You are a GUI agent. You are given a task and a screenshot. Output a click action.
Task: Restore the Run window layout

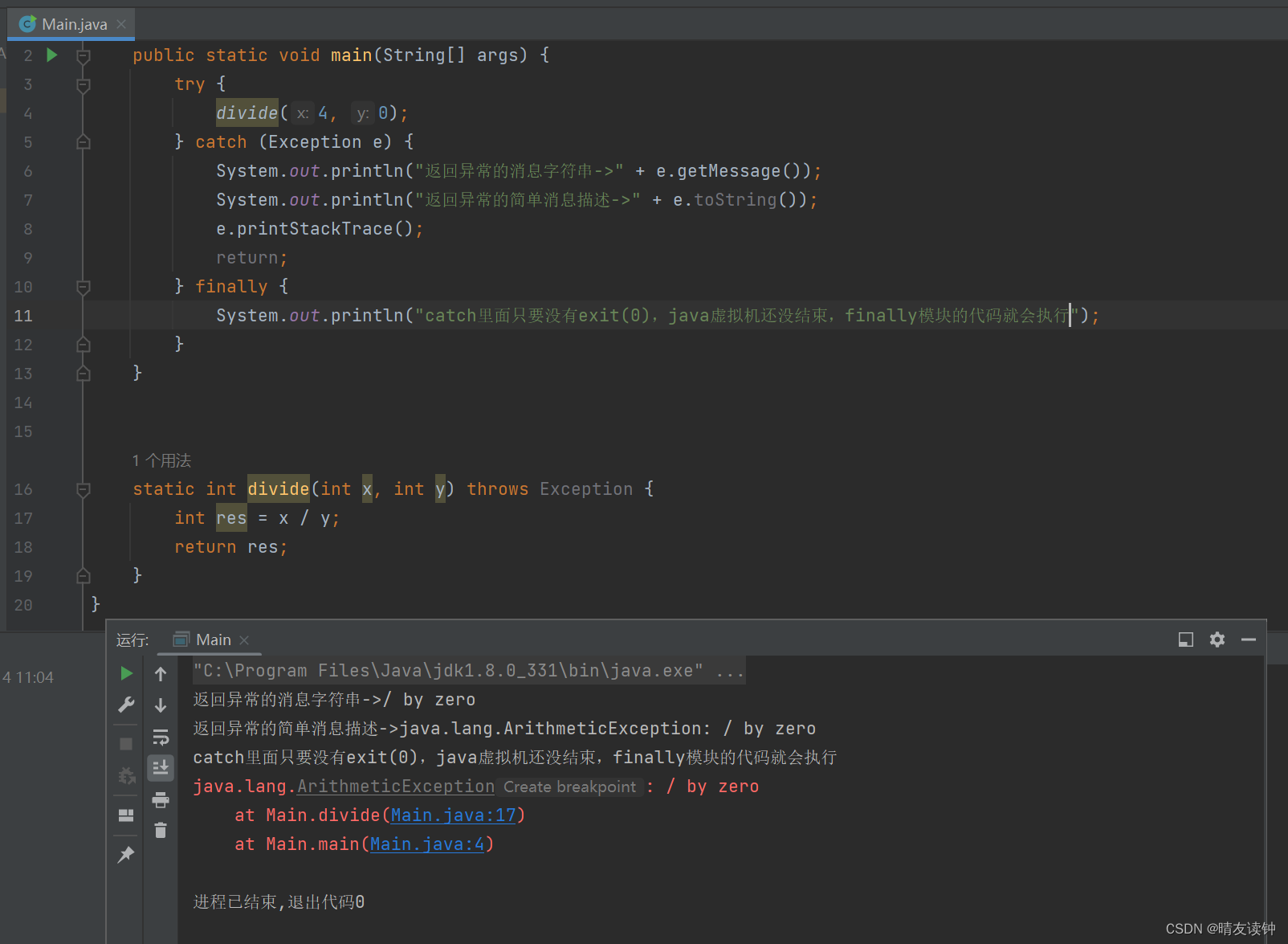1185,640
